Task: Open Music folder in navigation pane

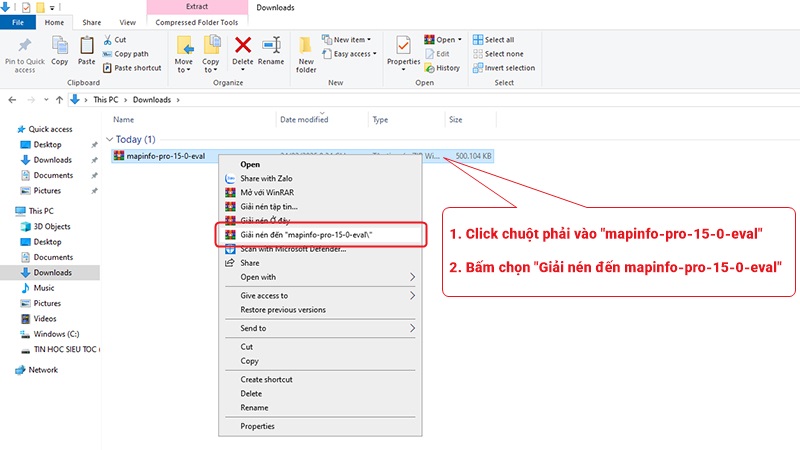Action: 38,288
